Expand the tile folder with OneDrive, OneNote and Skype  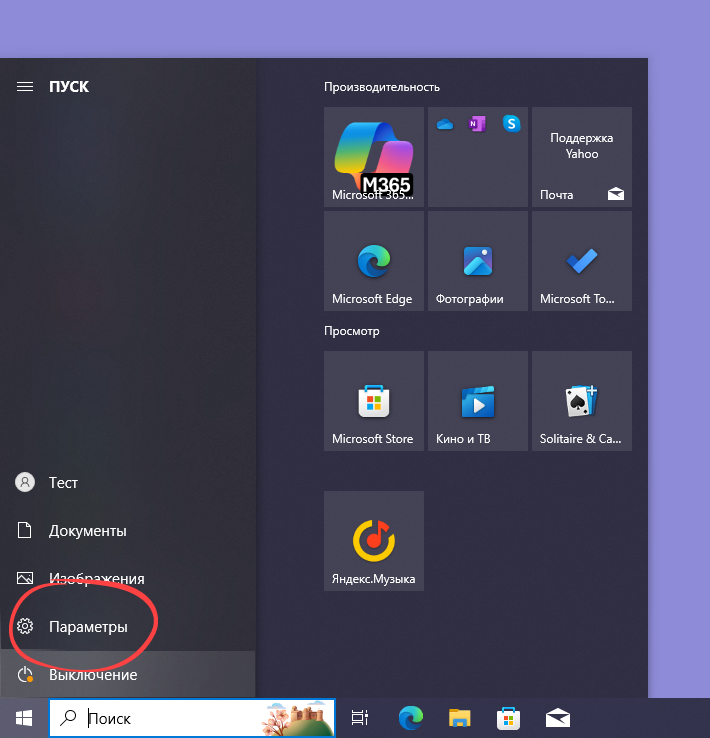click(478, 157)
